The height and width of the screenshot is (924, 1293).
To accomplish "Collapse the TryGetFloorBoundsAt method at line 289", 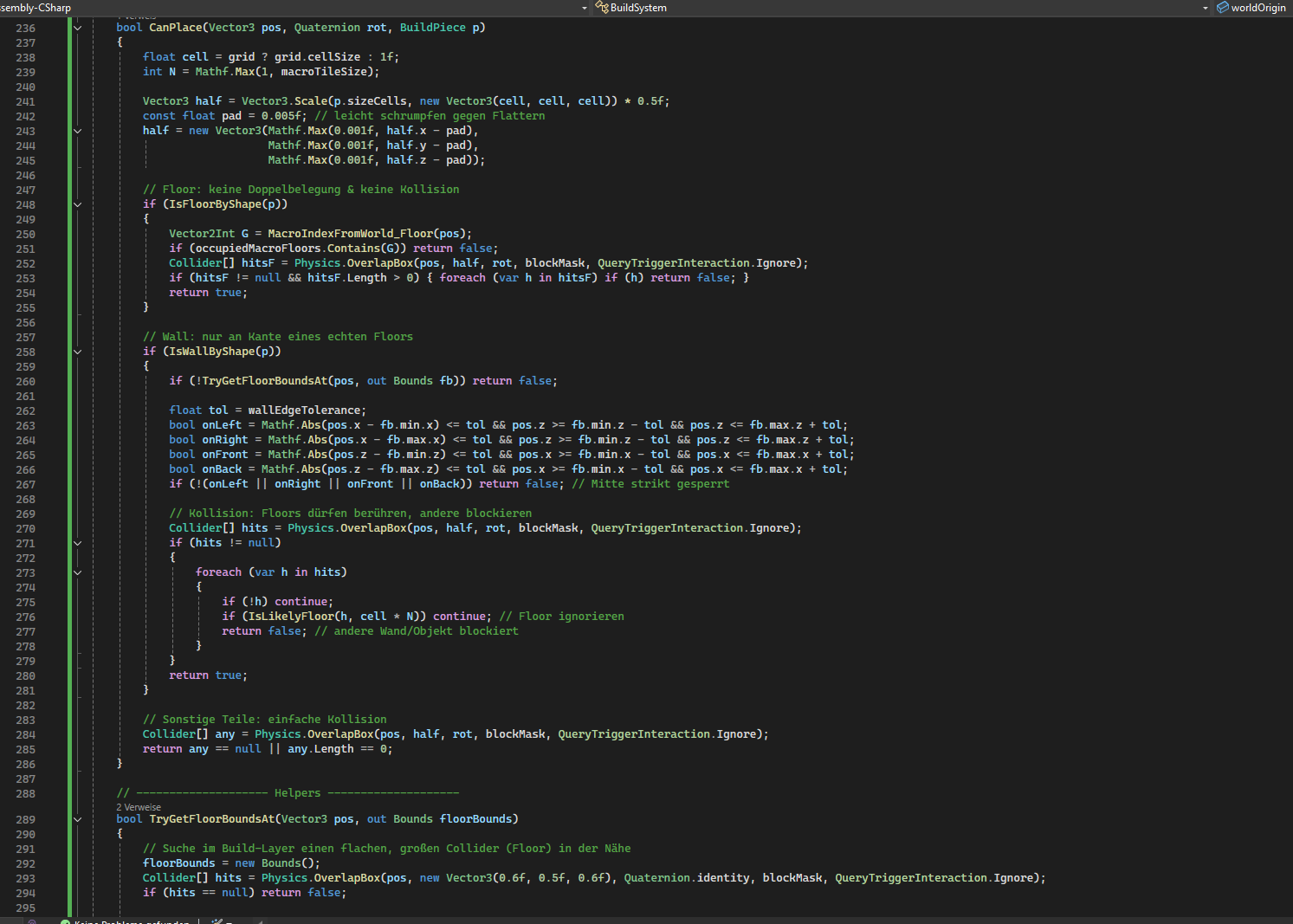I will (77, 819).
